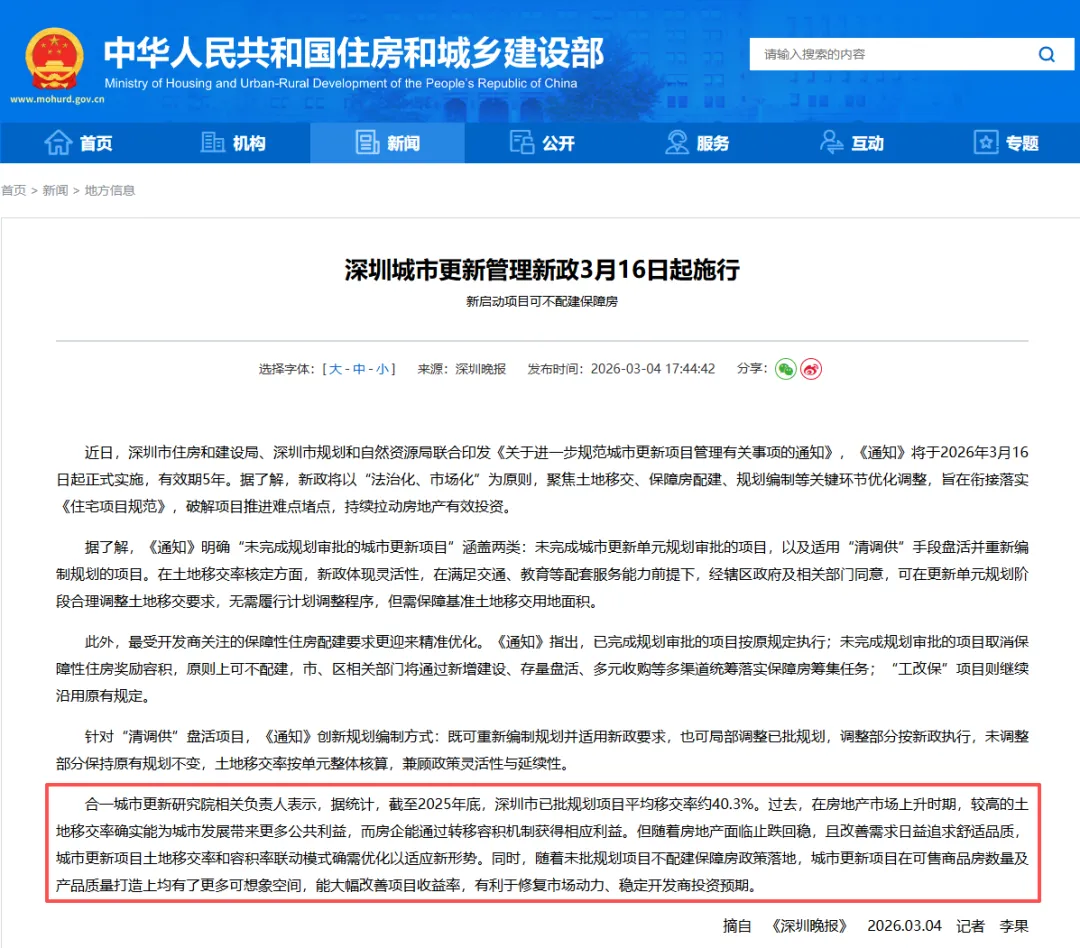Click the ministry Chinese name header text
The image size is (1080, 948).
(x=354, y=52)
